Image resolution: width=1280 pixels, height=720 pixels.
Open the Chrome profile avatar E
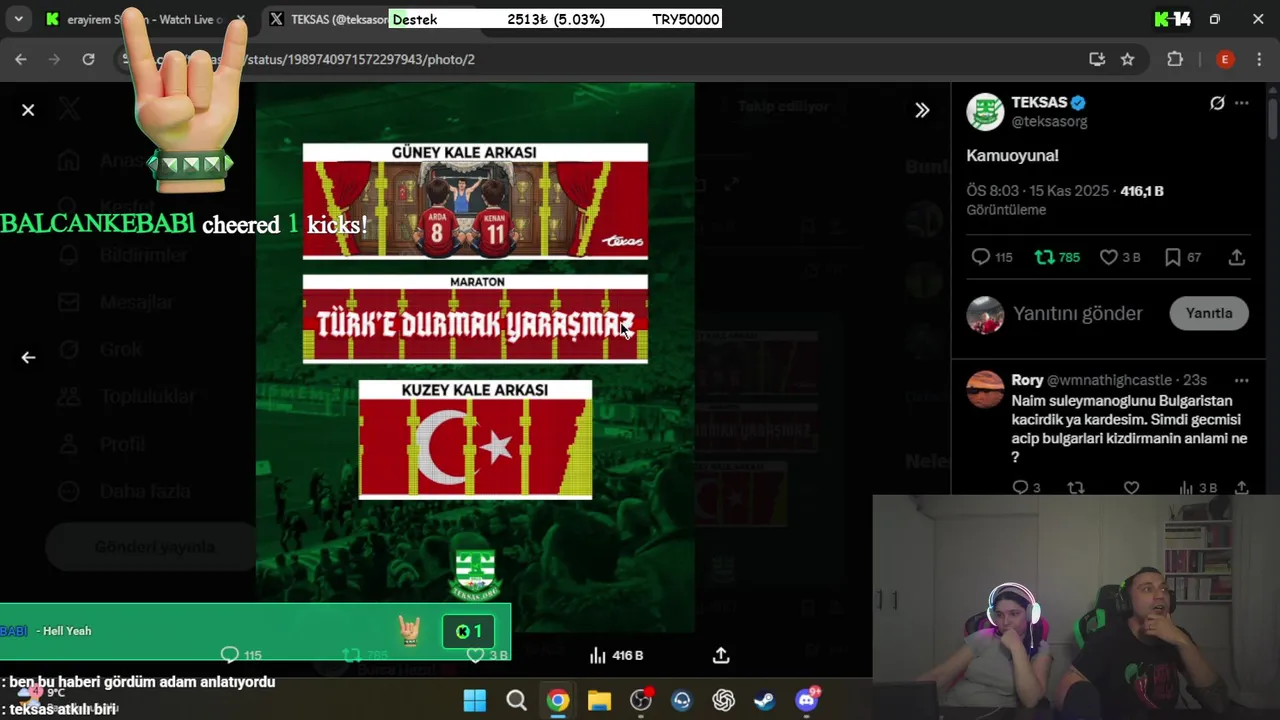1225,59
